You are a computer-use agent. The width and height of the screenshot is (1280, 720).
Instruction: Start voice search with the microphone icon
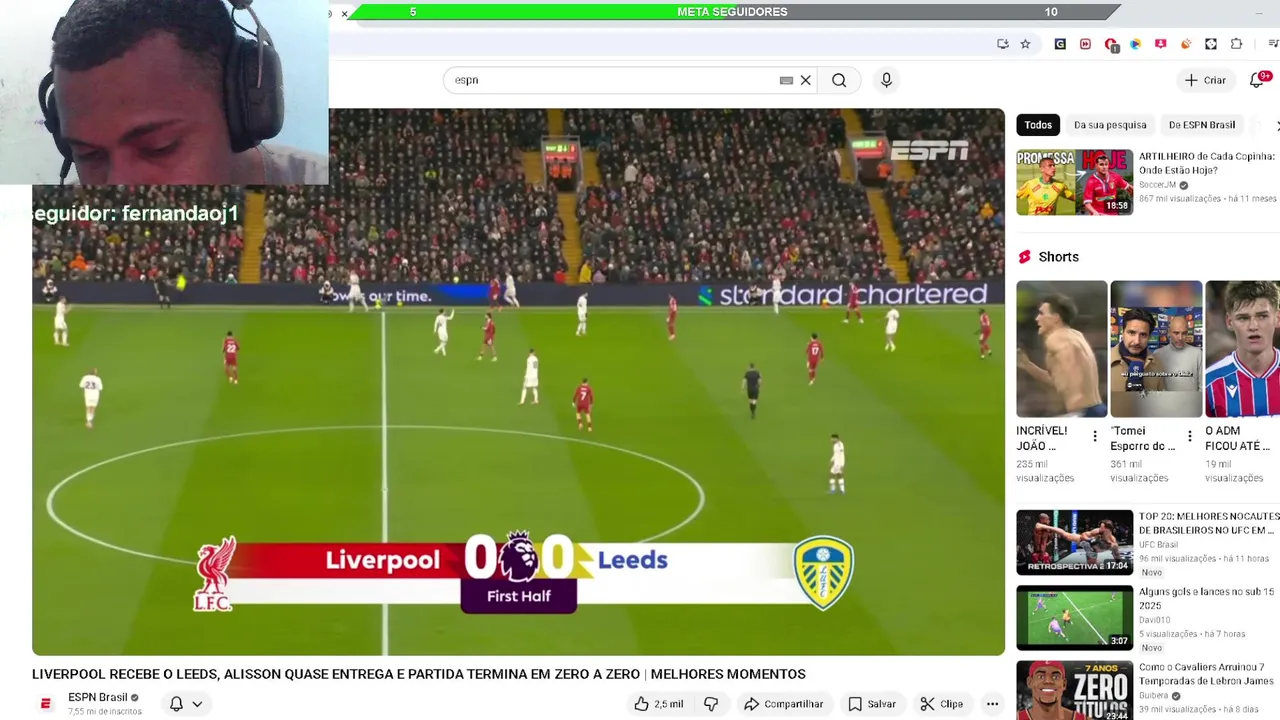(x=886, y=80)
